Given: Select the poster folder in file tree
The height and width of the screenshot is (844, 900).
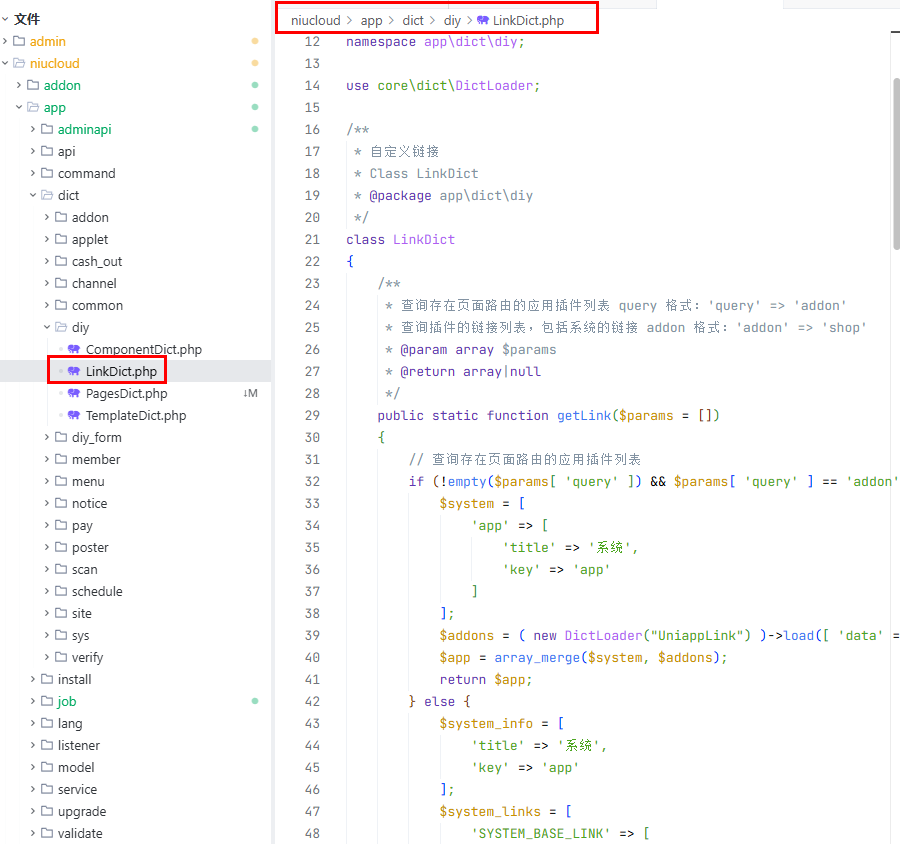Looking at the screenshot, I should tap(90, 547).
